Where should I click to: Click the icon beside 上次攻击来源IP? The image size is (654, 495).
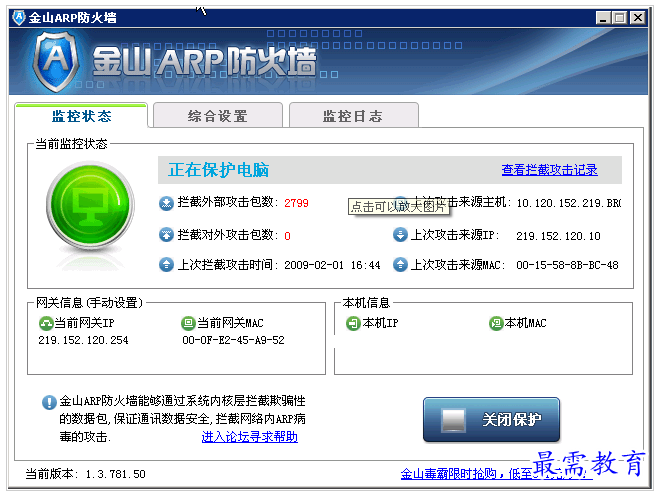(x=400, y=234)
